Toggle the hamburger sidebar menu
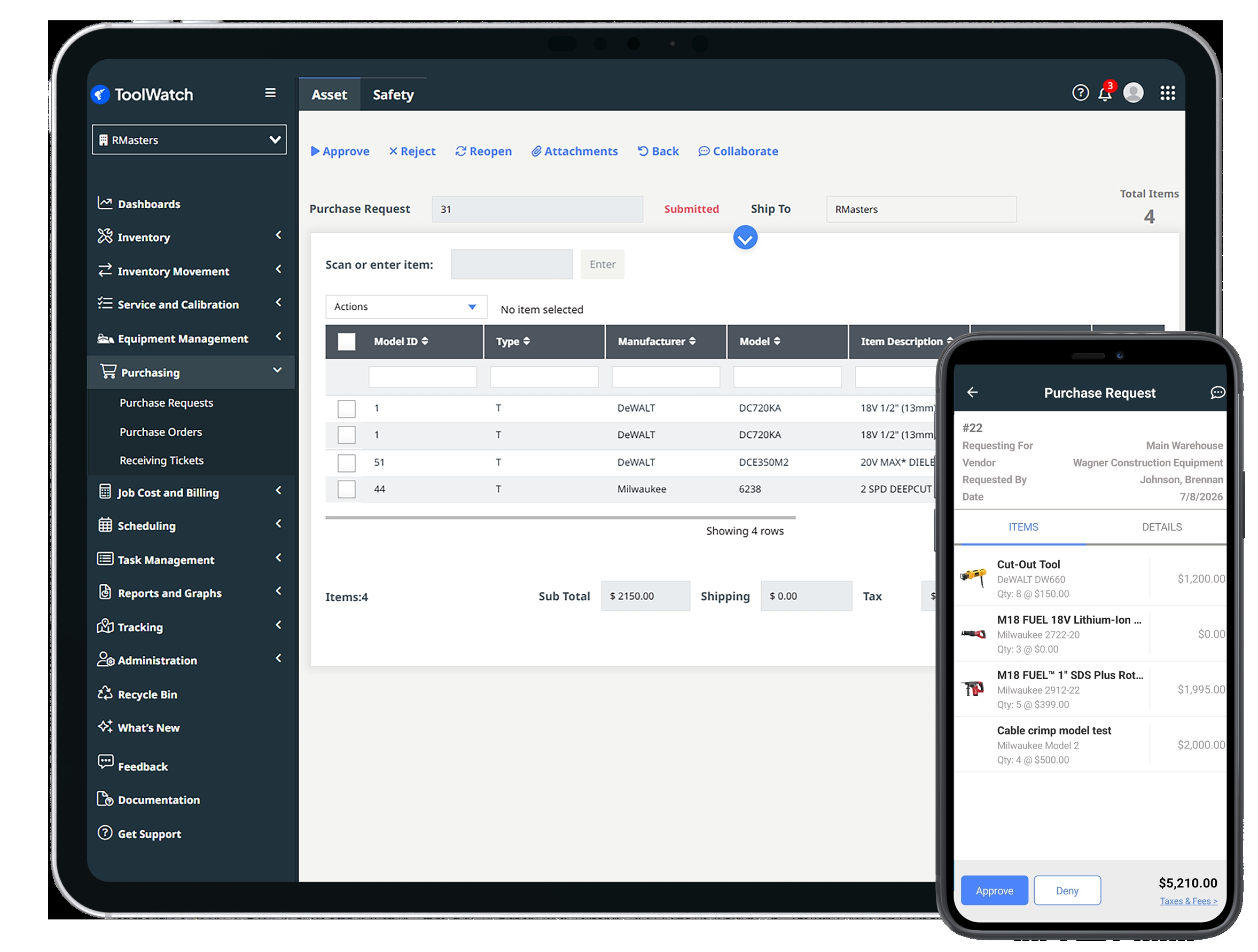This screenshot has height=952, width=1258. click(271, 93)
